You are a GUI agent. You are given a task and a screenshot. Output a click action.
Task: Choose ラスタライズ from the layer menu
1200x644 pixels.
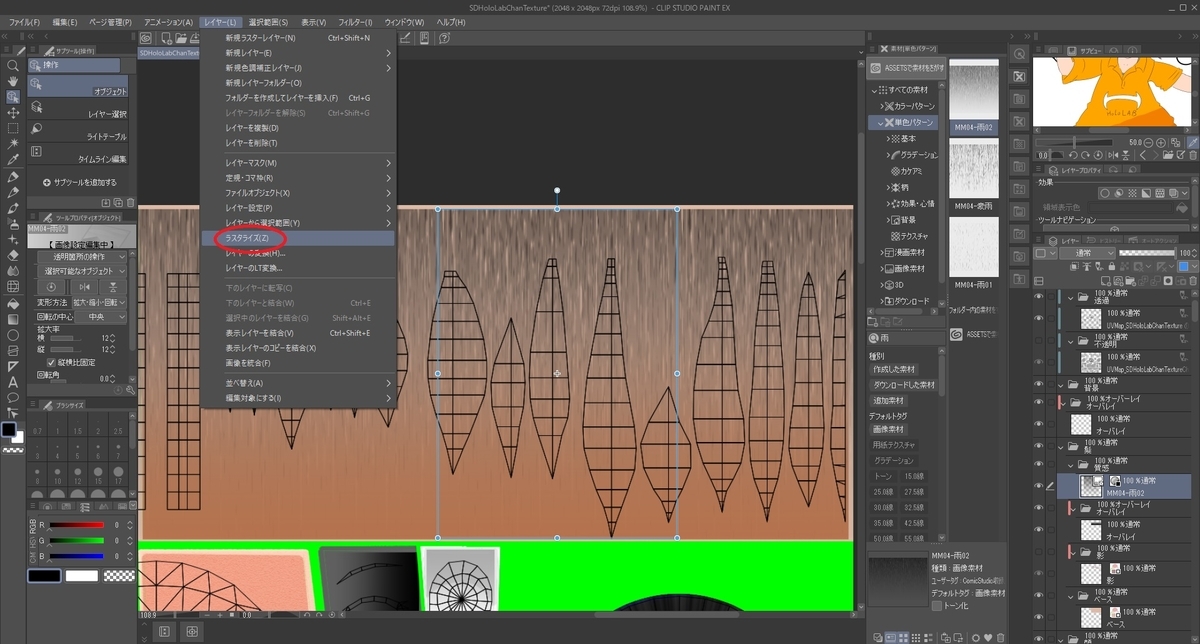[x=246, y=239]
